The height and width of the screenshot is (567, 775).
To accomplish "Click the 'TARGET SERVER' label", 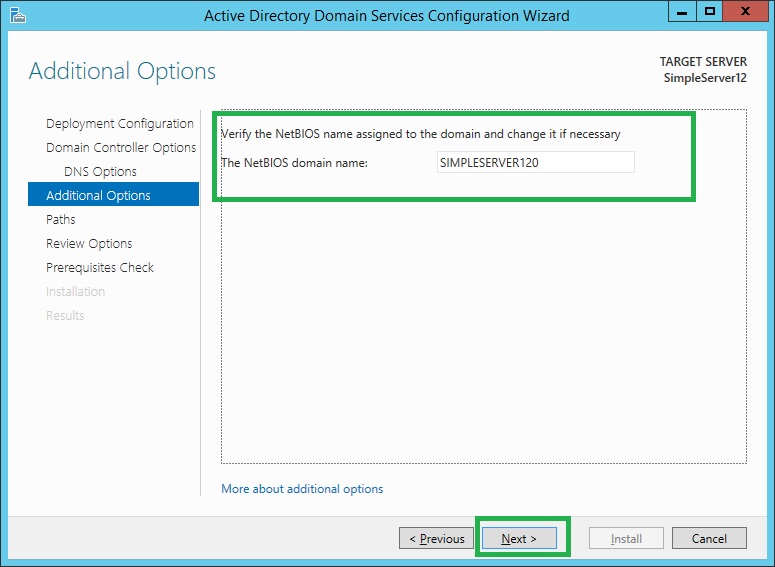I will (x=703, y=62).
